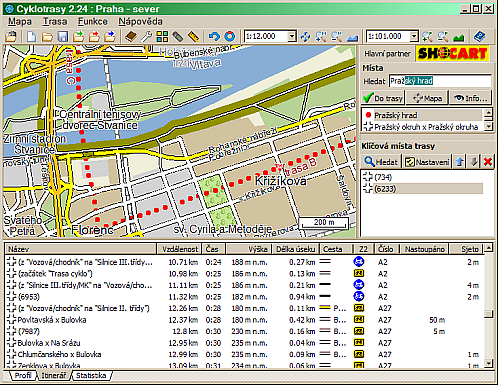The height and width of the screenshot is (385, 498).
Task: Click the Název column header
Action: click(80, 249)
